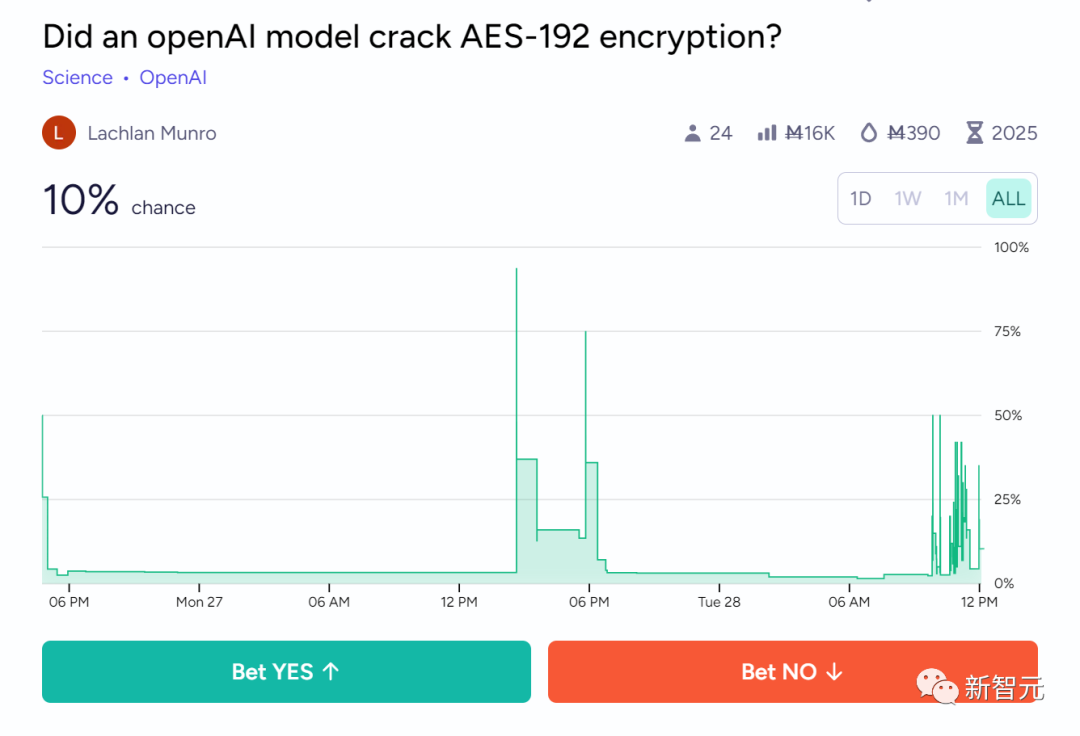This screenshot has width=1080, height=736.
Task: Select the 1M time range
Action: [956, 198]
